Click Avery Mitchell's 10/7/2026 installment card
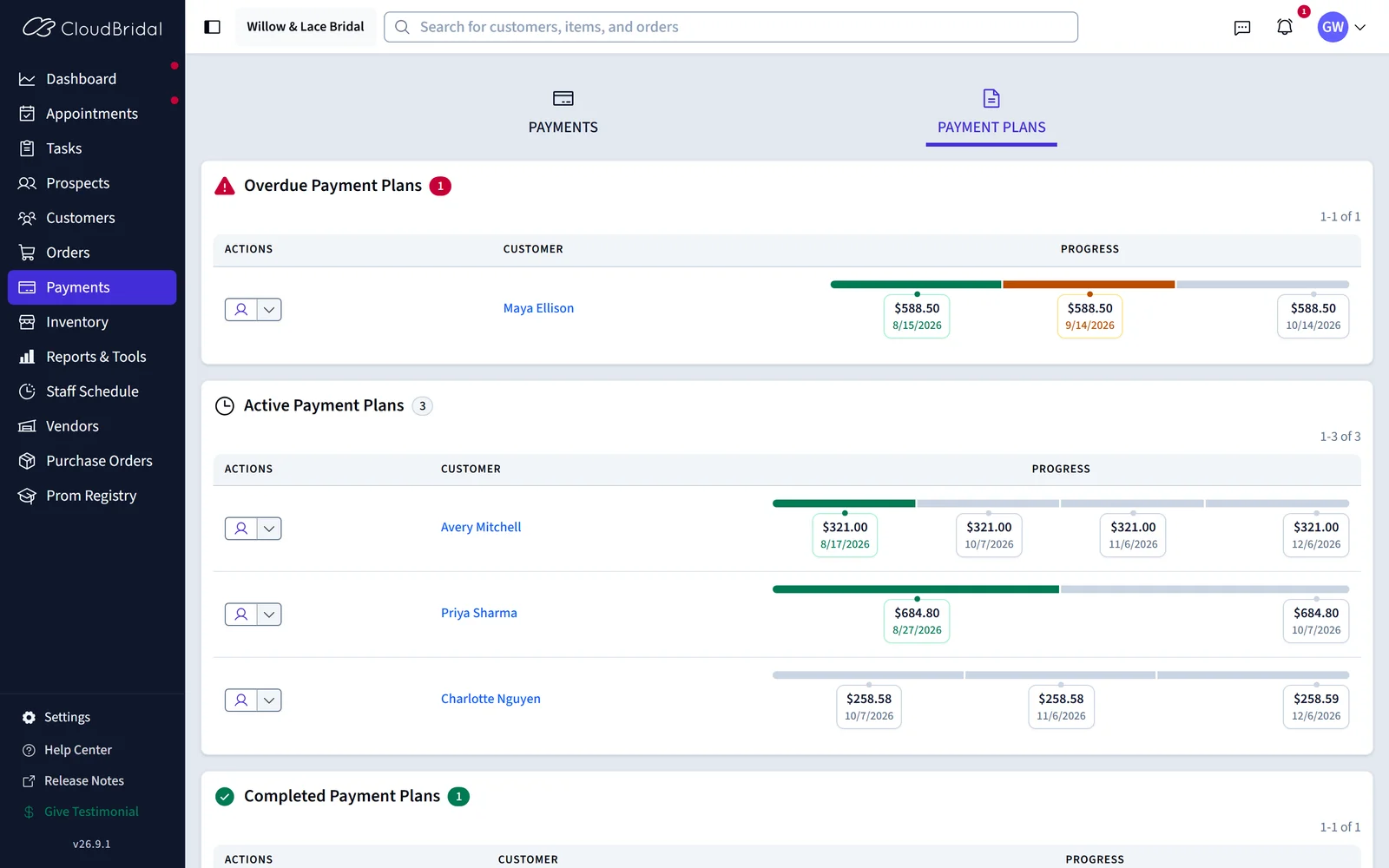Viewport: 1389px width, 868px height. [989, 535]
